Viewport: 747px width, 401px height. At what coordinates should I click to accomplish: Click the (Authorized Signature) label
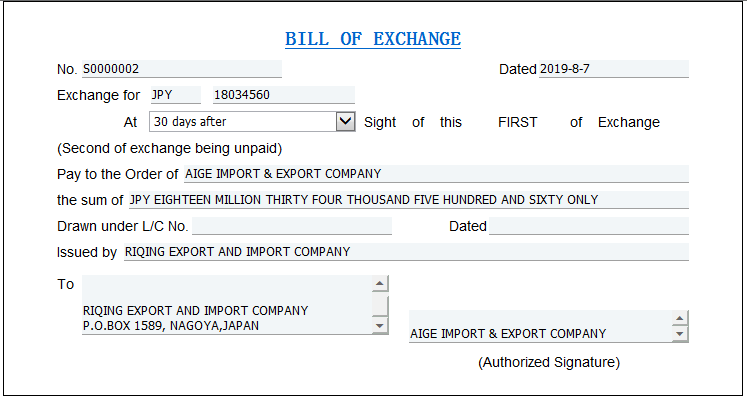549,362
